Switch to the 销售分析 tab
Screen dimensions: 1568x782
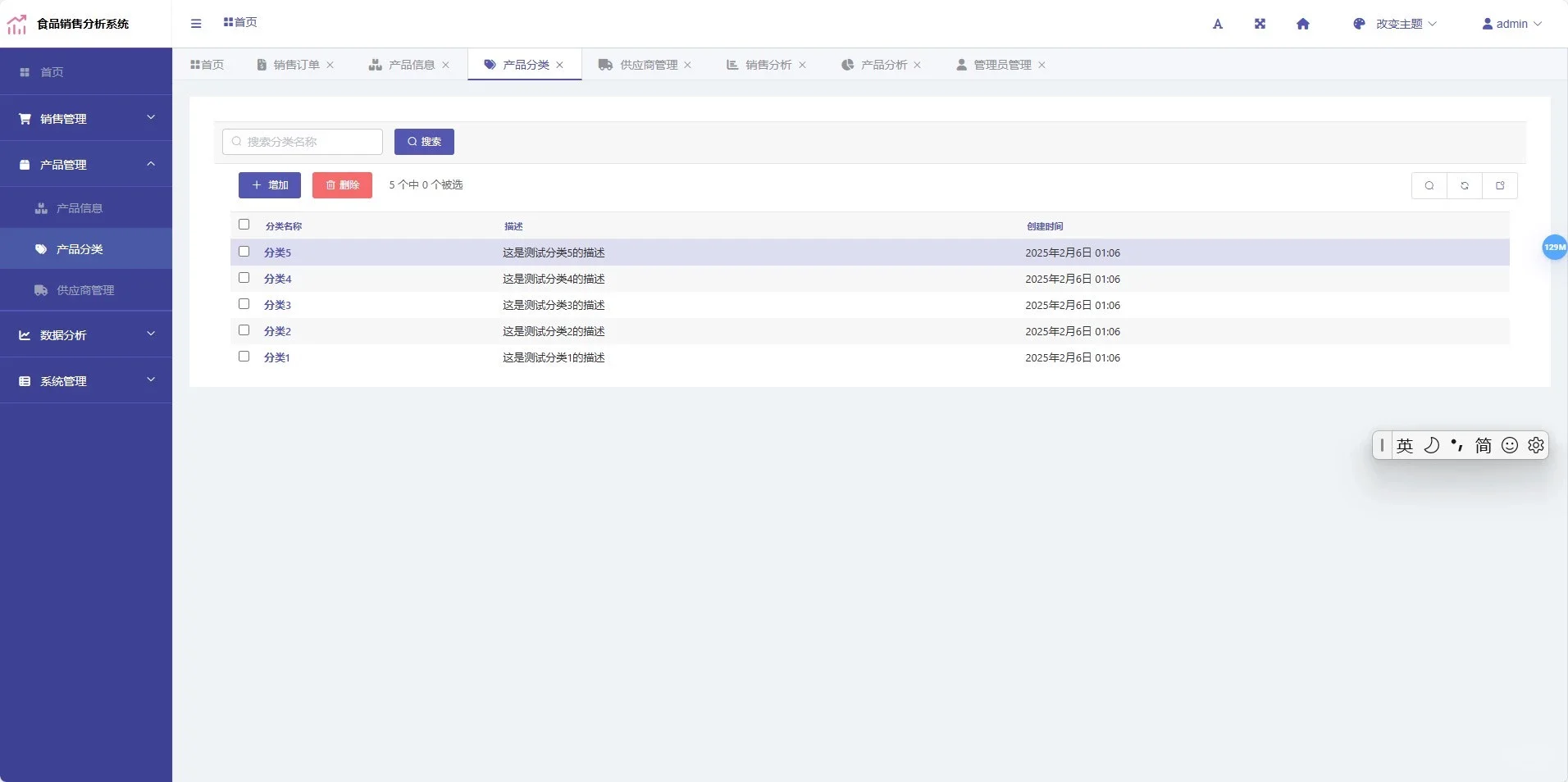pos(767,65)
